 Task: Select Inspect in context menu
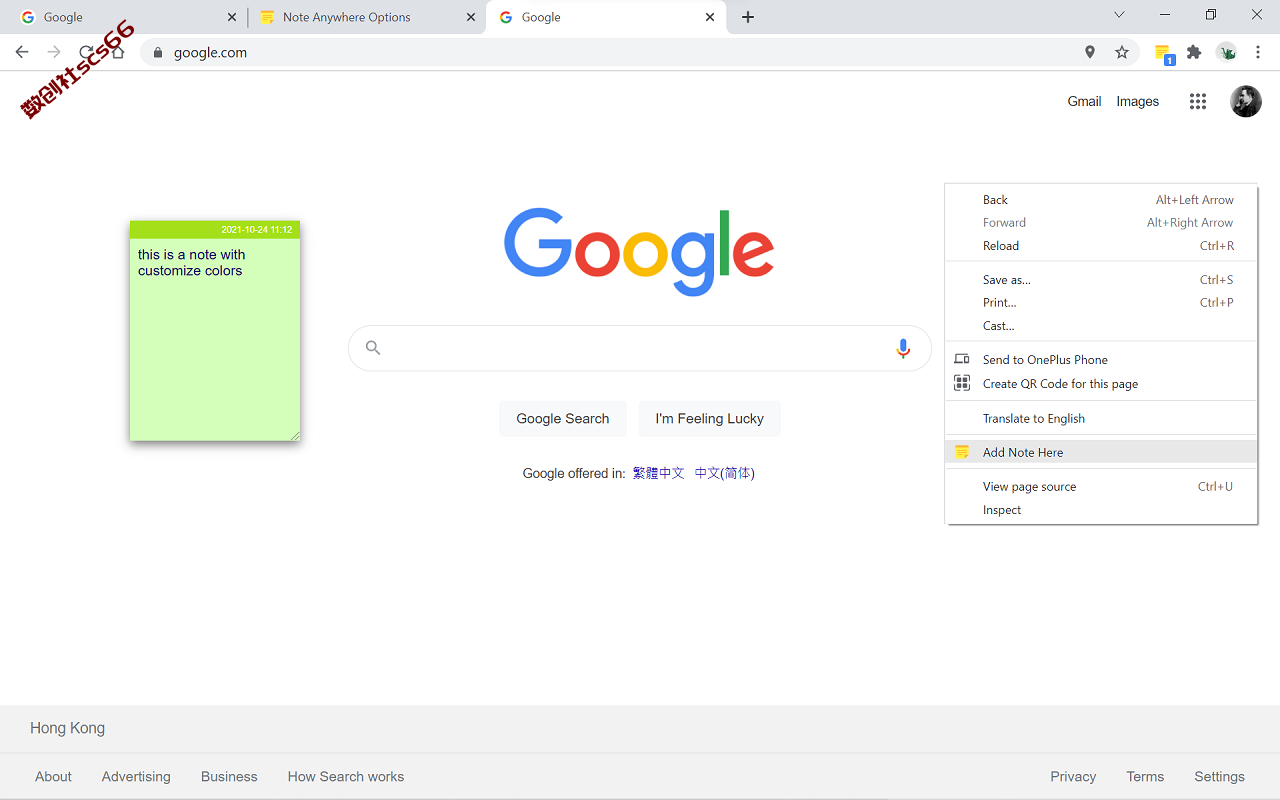(1101, 510)
